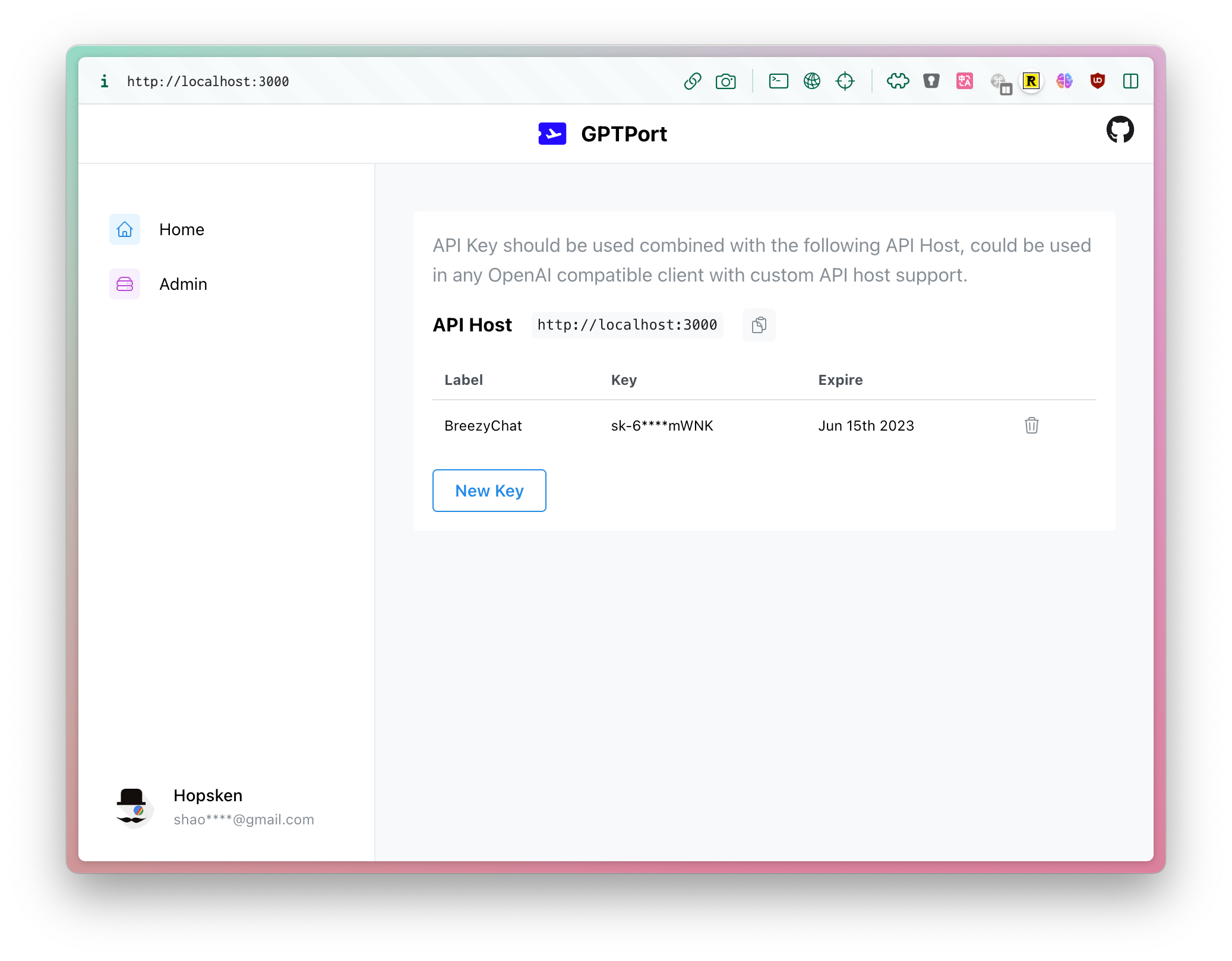
Task: Open the terminal console icon
Action: point(778,81)
